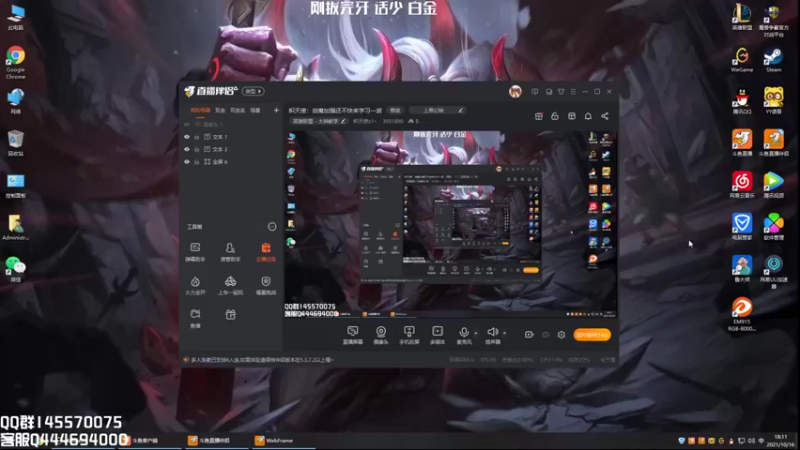Open 网易云音乐 desktop shortcut
The width and height of the screenshot is (800, 450).
742,185
